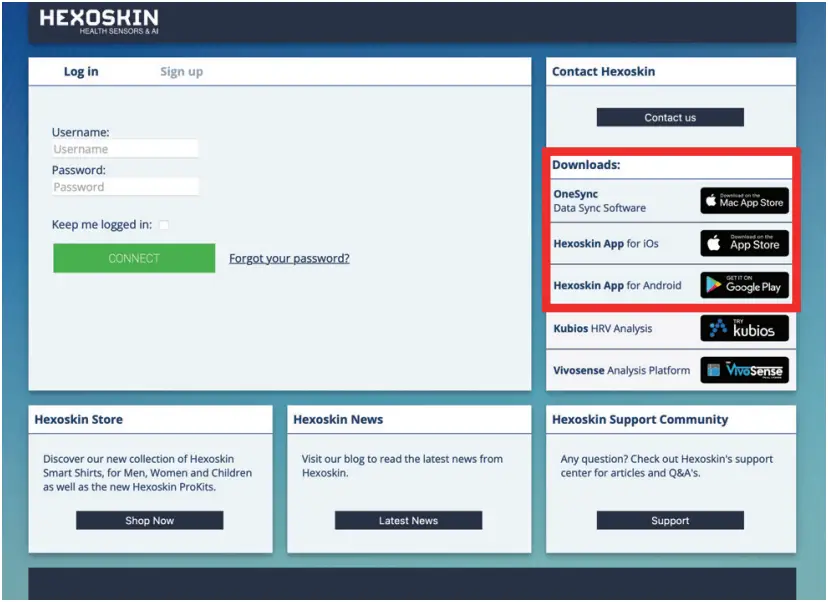Select the Log in tab

[80, 71]
